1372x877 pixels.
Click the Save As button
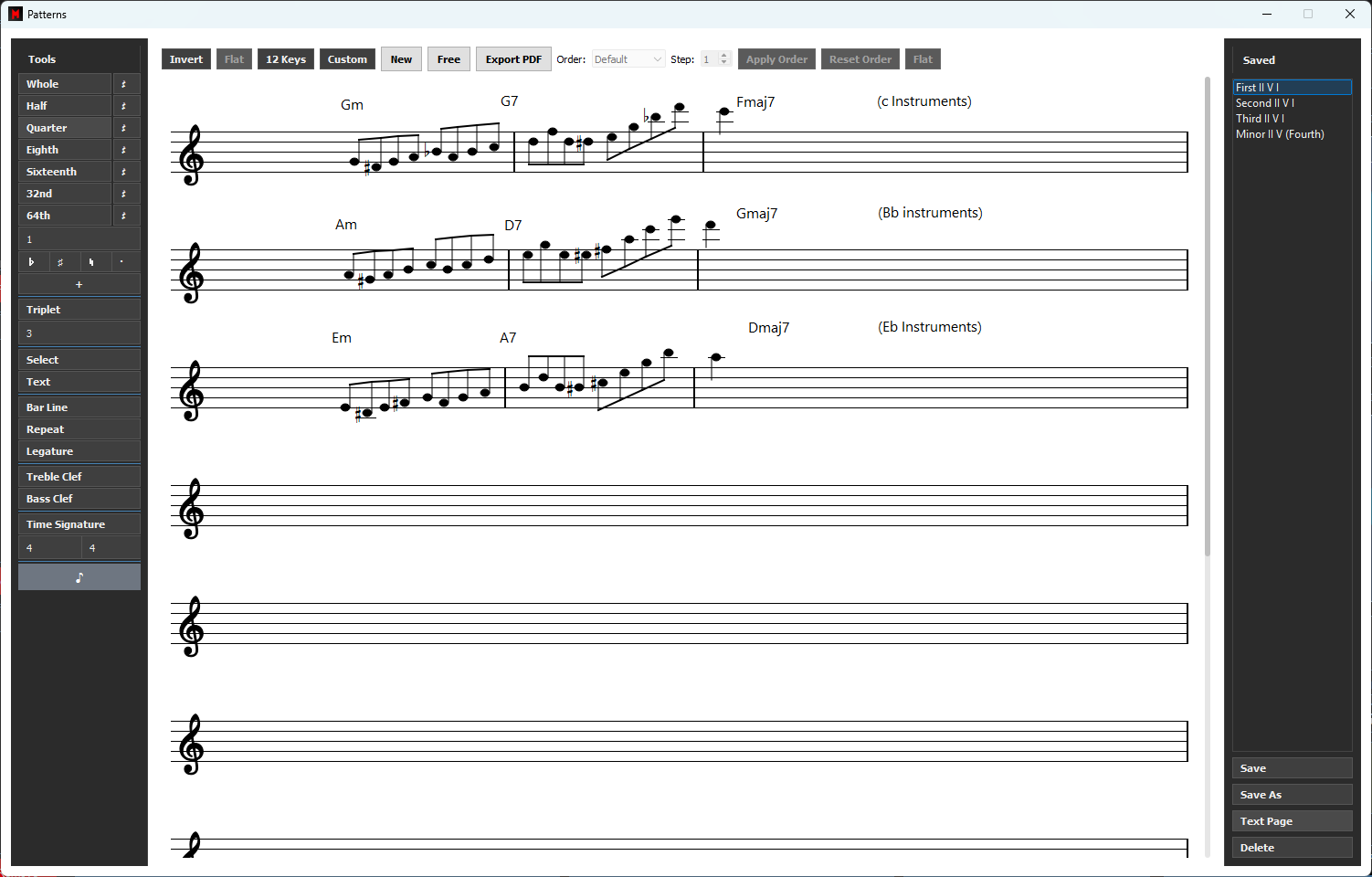1292,795
